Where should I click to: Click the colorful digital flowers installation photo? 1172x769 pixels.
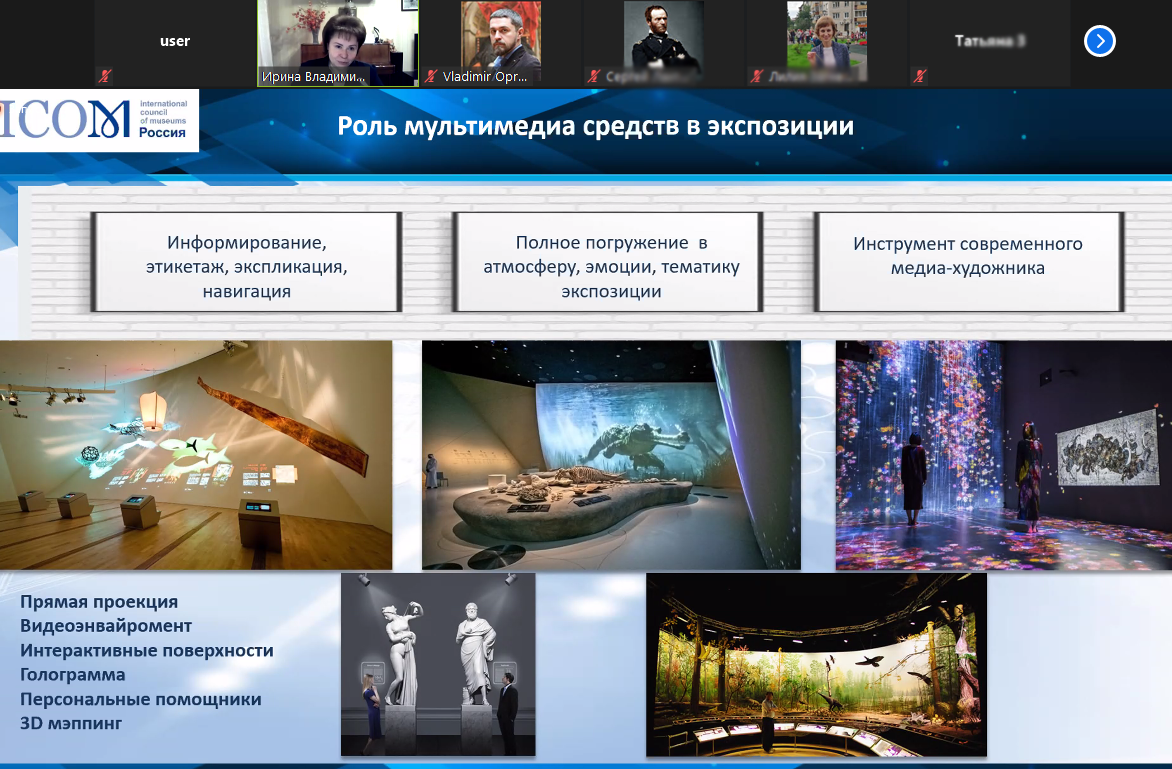(1003, 455)
